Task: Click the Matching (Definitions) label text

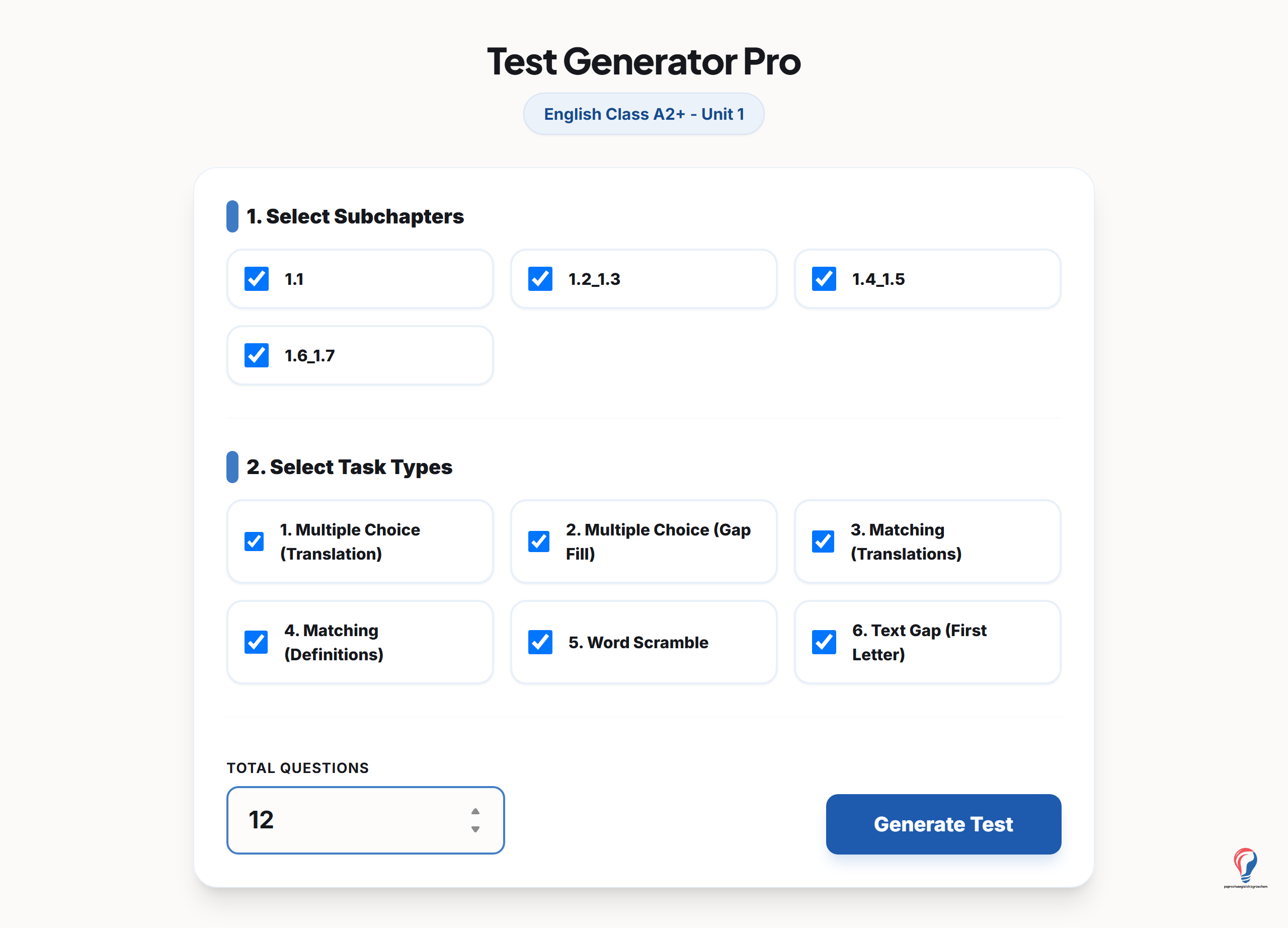Action: click(x=334, y=642)
